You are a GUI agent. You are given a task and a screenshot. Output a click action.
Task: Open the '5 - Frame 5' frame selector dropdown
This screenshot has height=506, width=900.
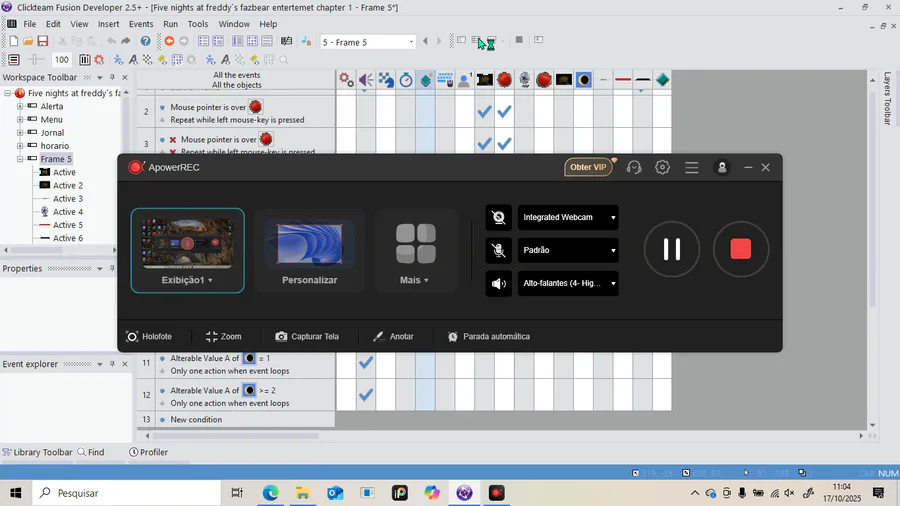(367, 42)
